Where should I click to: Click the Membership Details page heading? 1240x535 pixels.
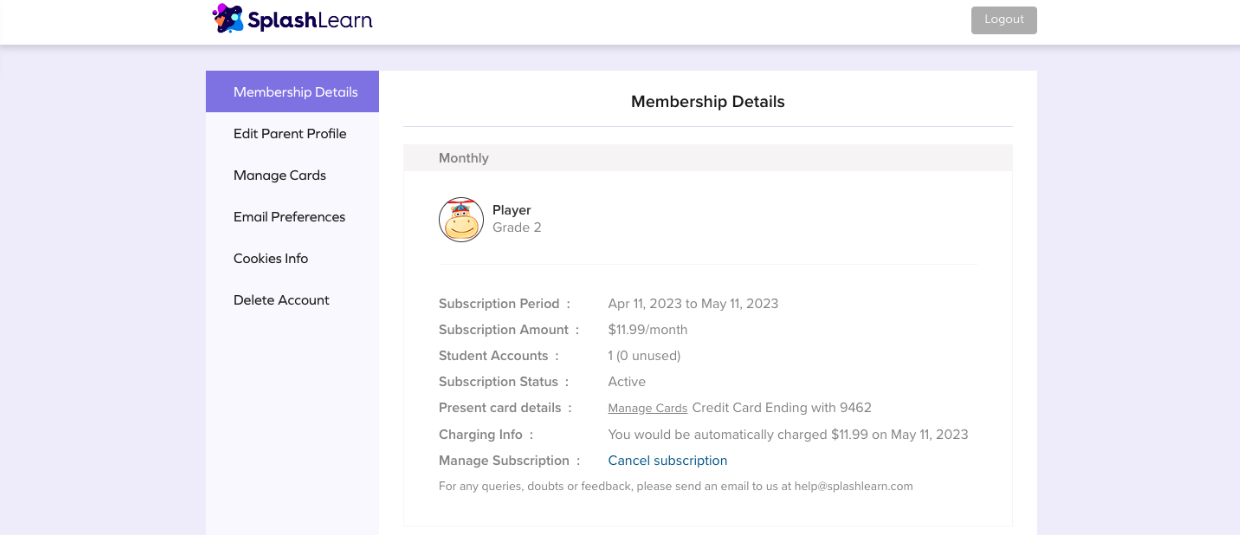click(707, 102)
